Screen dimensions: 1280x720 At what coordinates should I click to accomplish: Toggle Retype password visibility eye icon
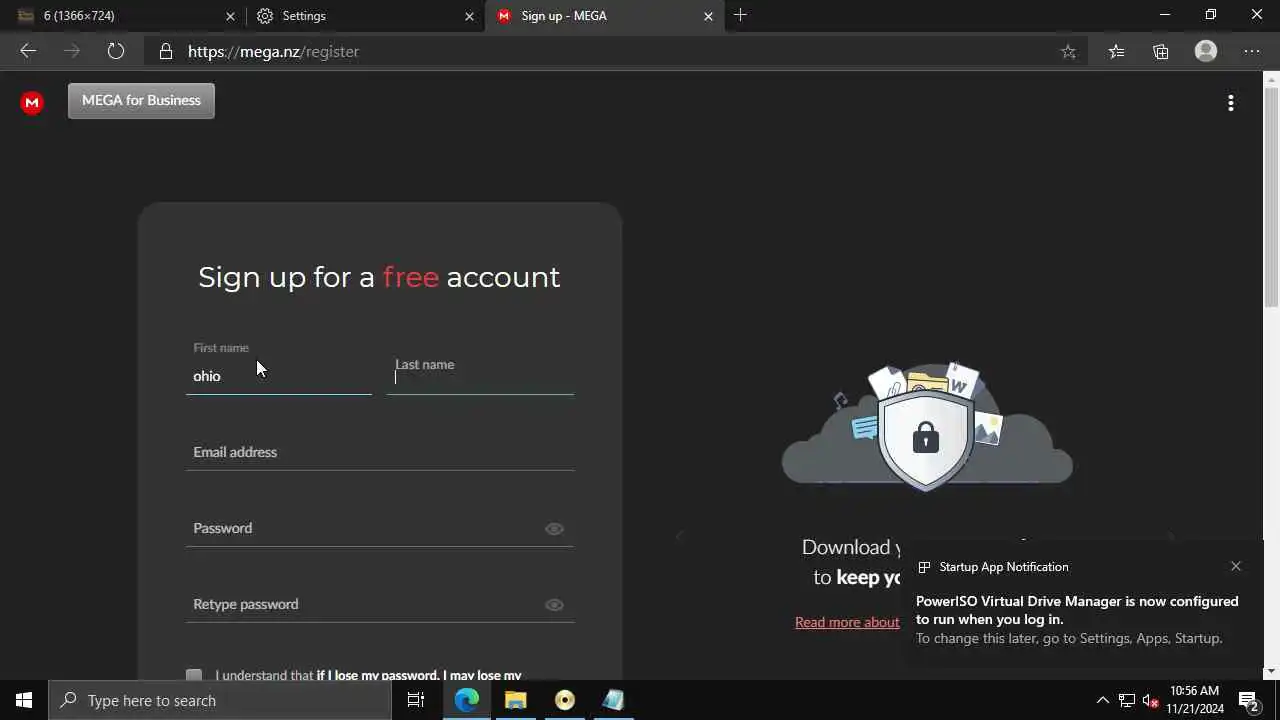(554, 605)
